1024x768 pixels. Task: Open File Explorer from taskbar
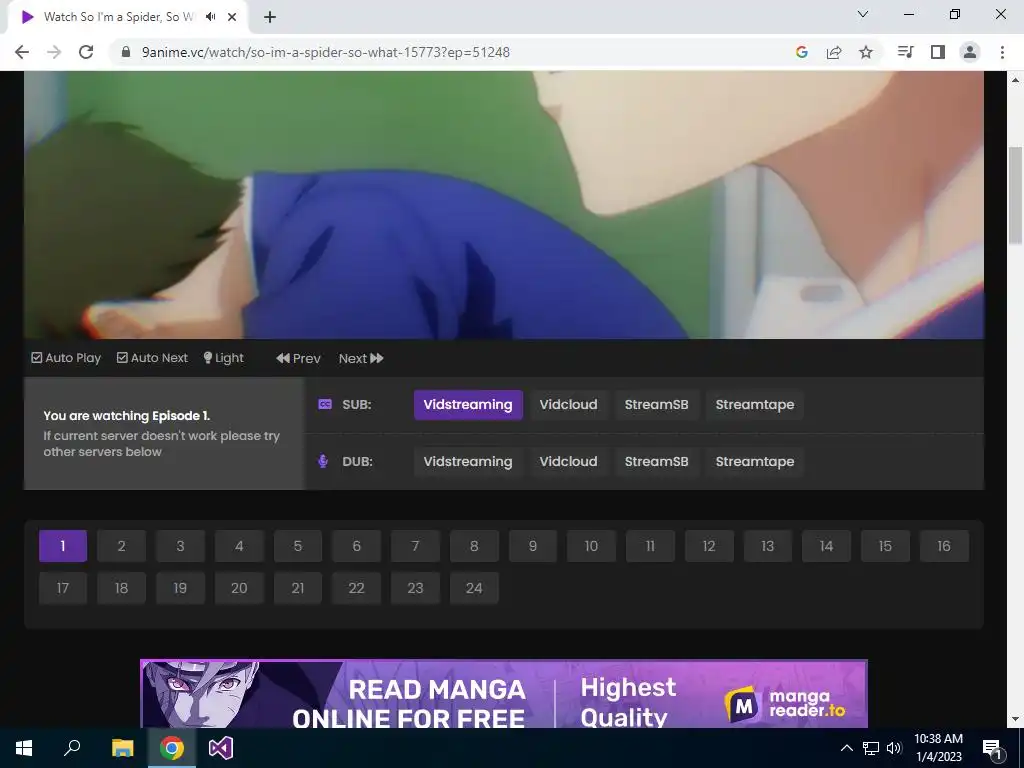point(122,748)
